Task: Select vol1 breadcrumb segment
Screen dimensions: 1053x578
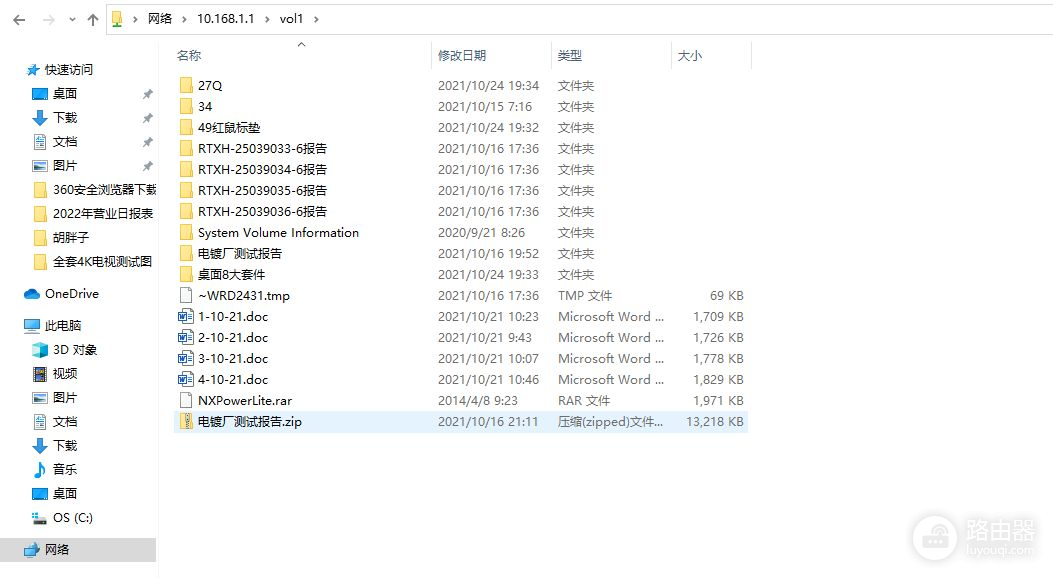Action: click(x=291, y=19)
